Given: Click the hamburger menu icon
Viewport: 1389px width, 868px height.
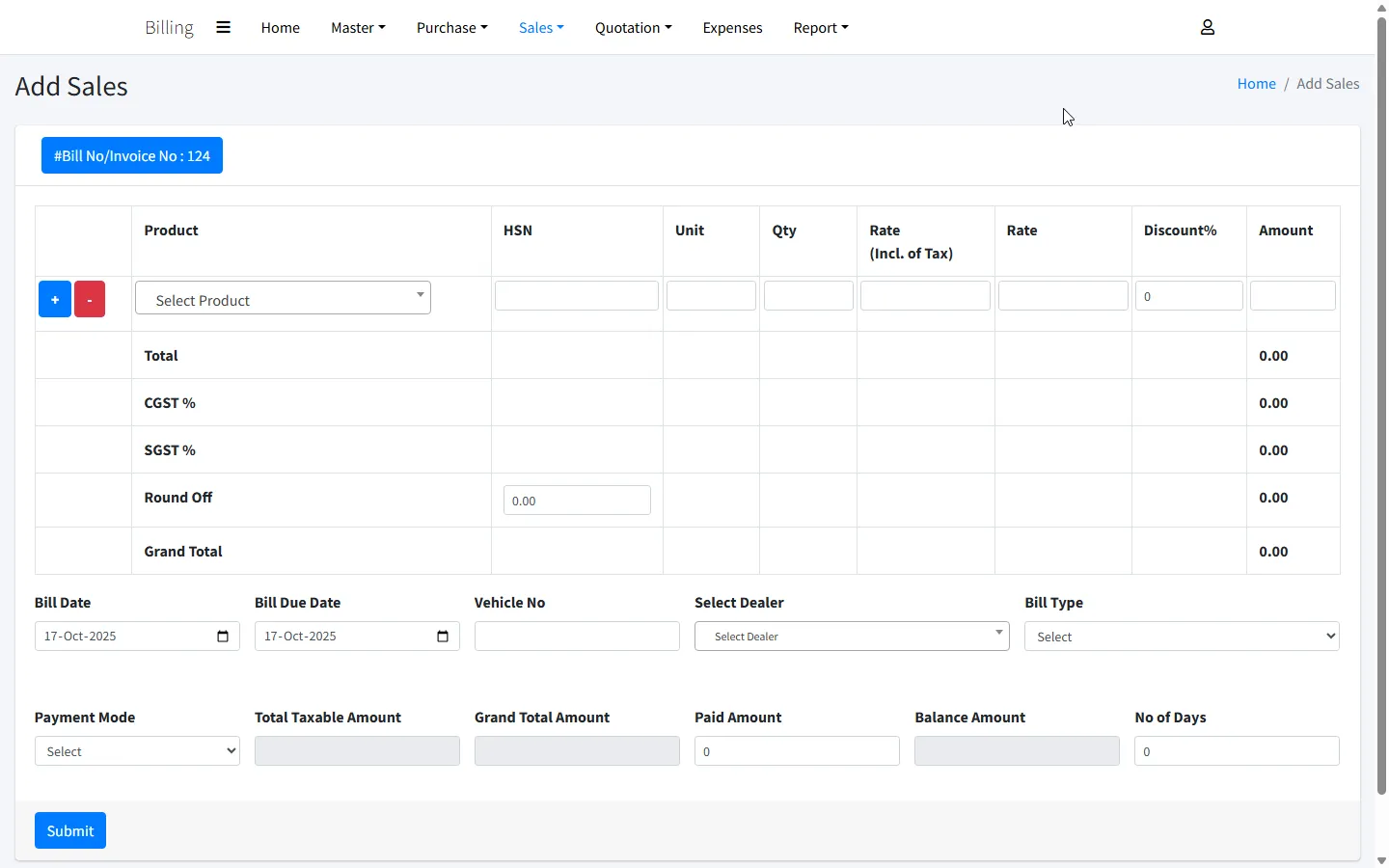Looking at the screenshot, I should (223, 27).
